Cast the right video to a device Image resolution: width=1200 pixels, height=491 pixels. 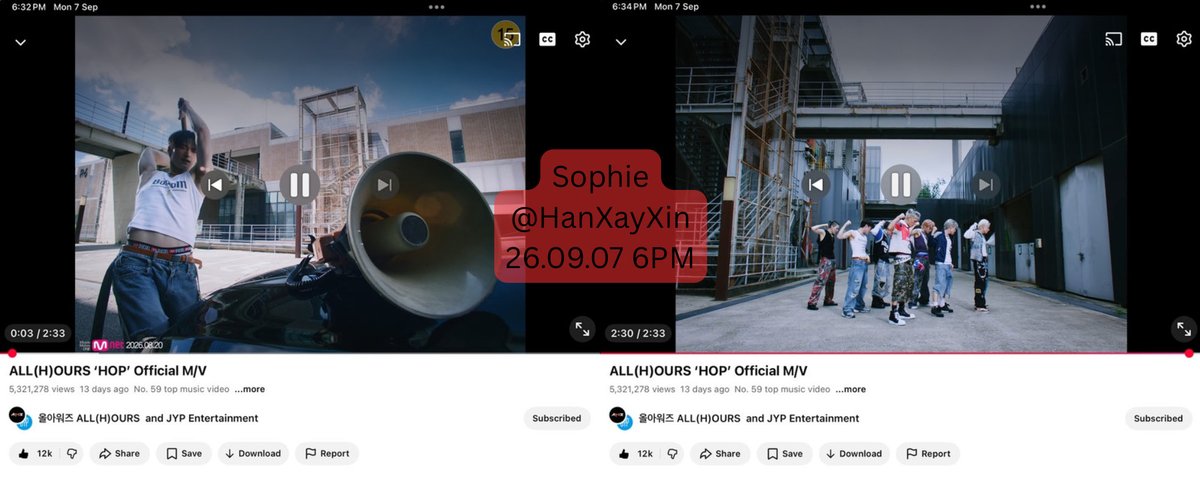[x=1113, y=39]
